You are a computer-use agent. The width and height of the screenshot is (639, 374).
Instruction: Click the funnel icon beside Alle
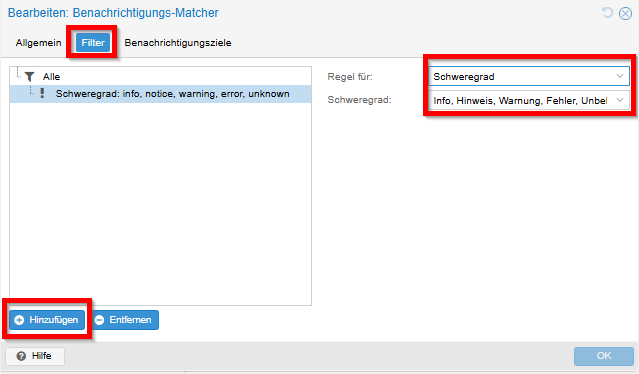(30, 77)
